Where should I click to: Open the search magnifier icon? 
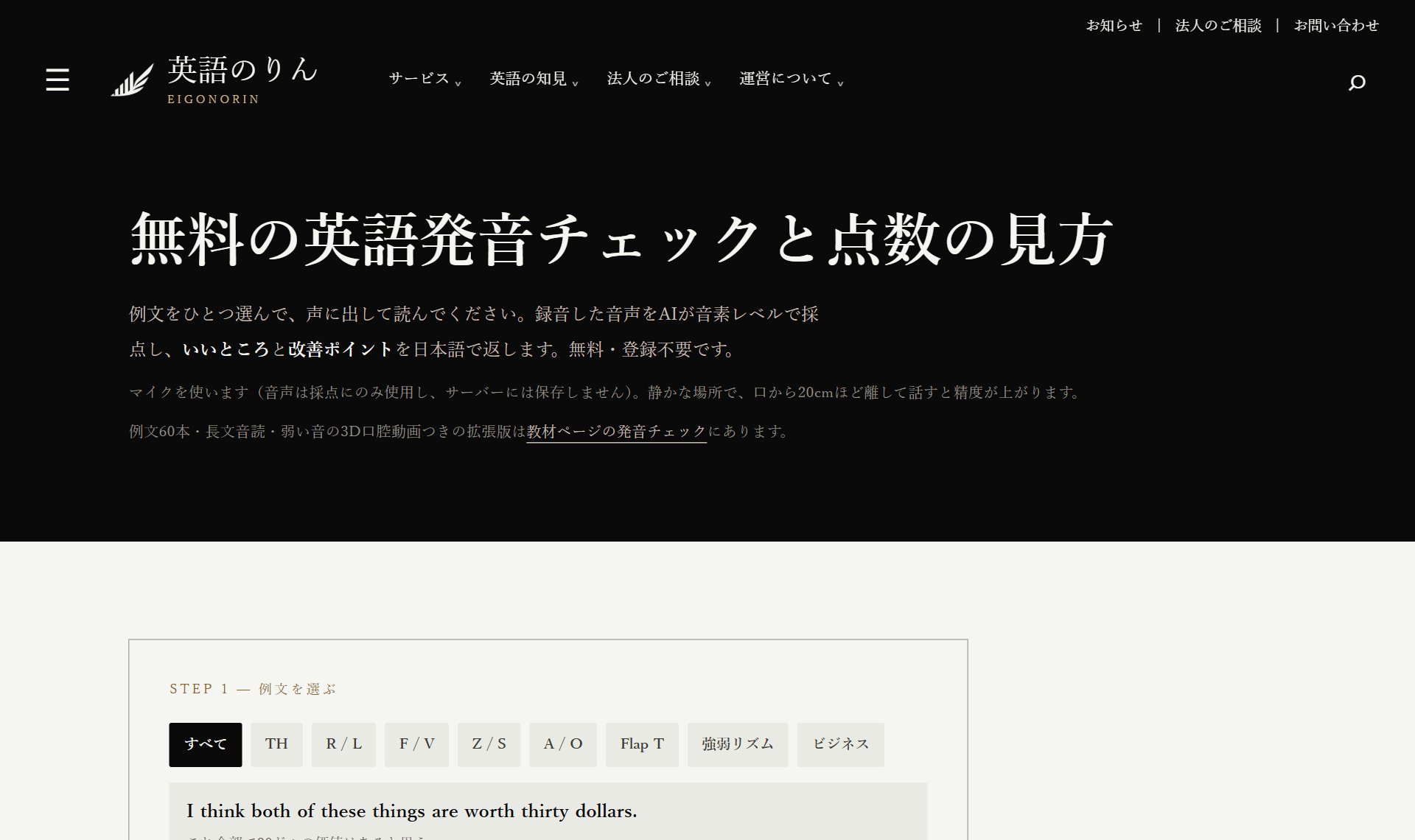pos(1357,82)
